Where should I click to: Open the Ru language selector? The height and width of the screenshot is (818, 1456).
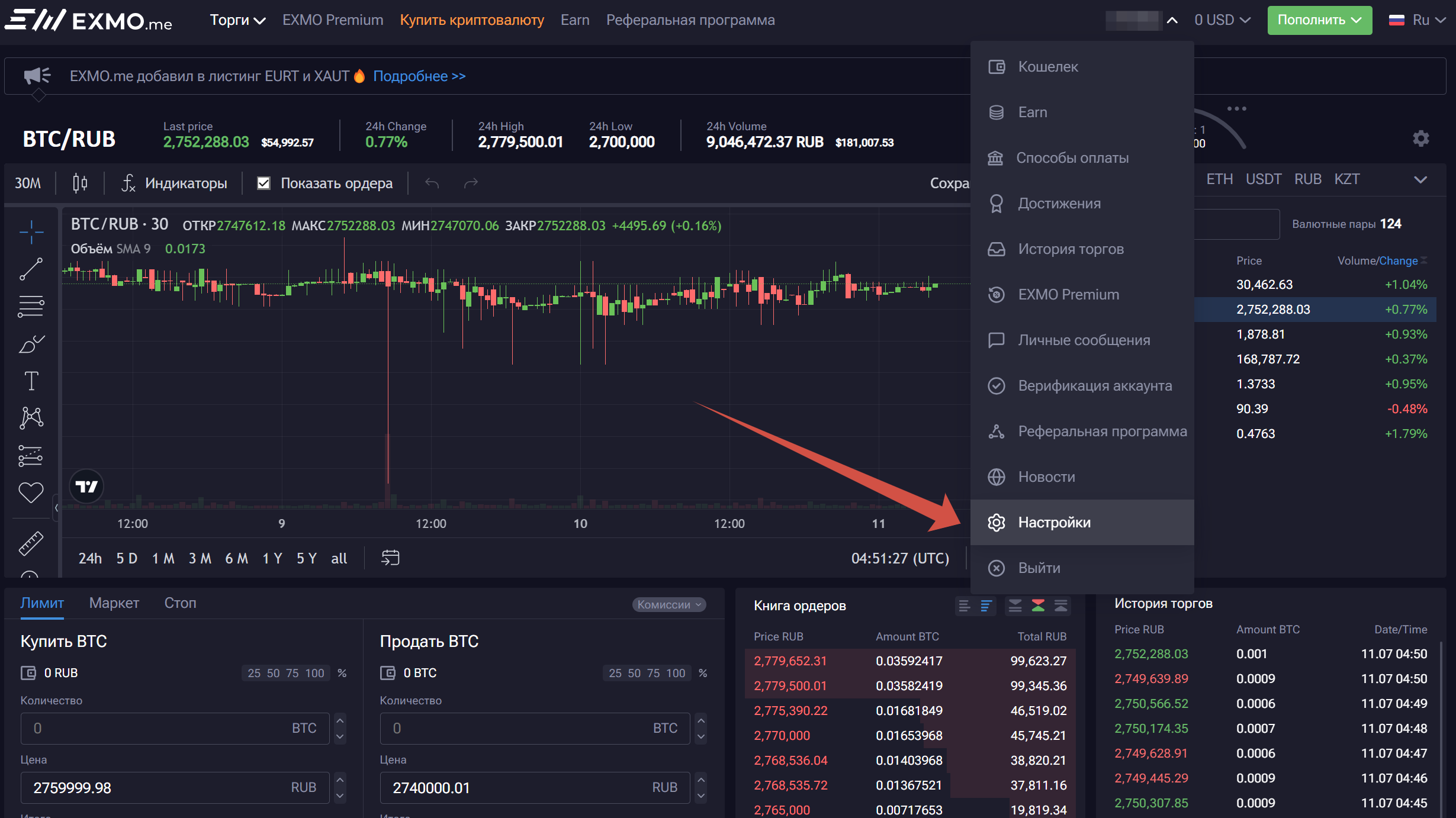(1418, 20)
